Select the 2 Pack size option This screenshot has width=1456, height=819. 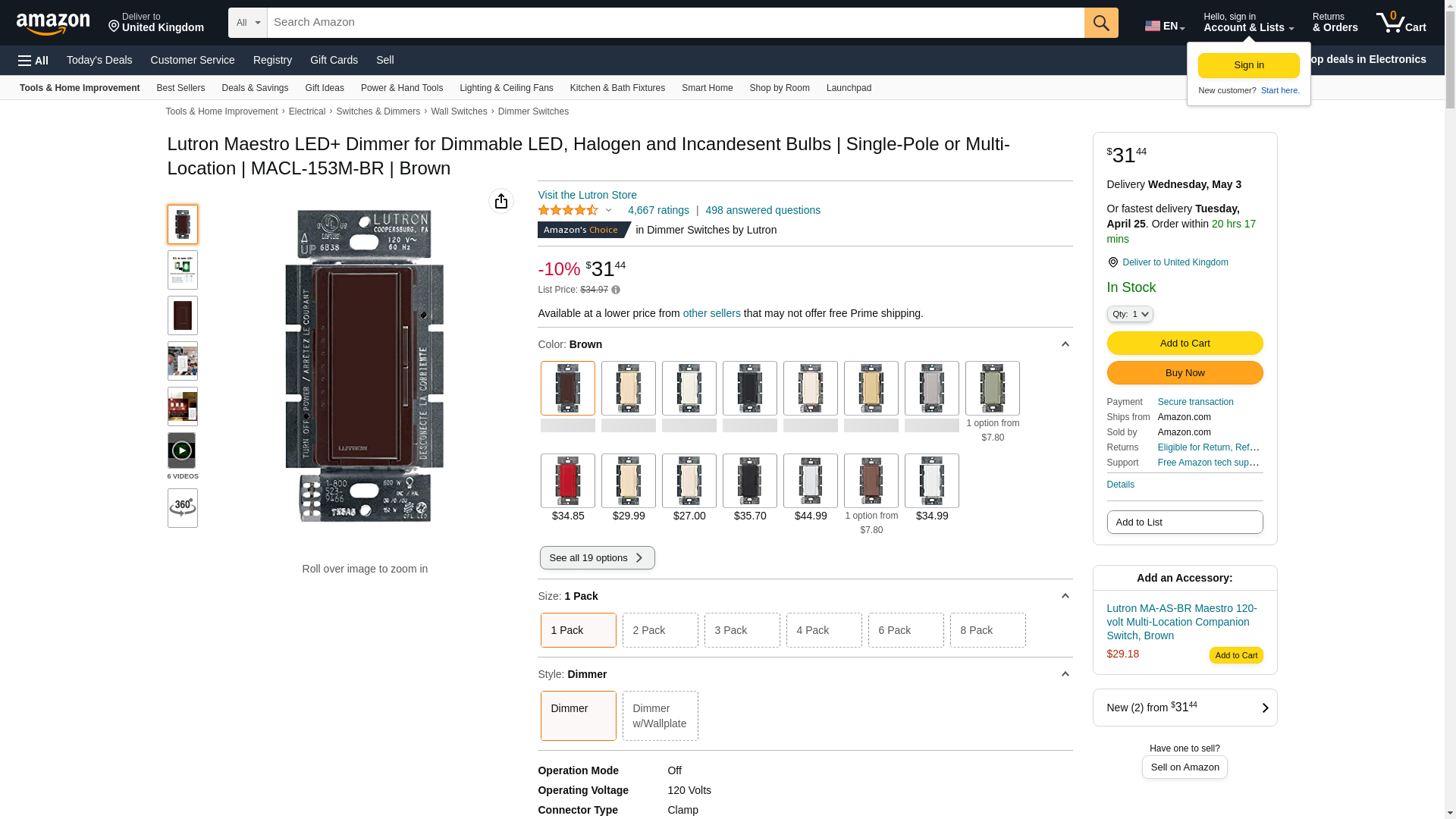pos(660,630)
